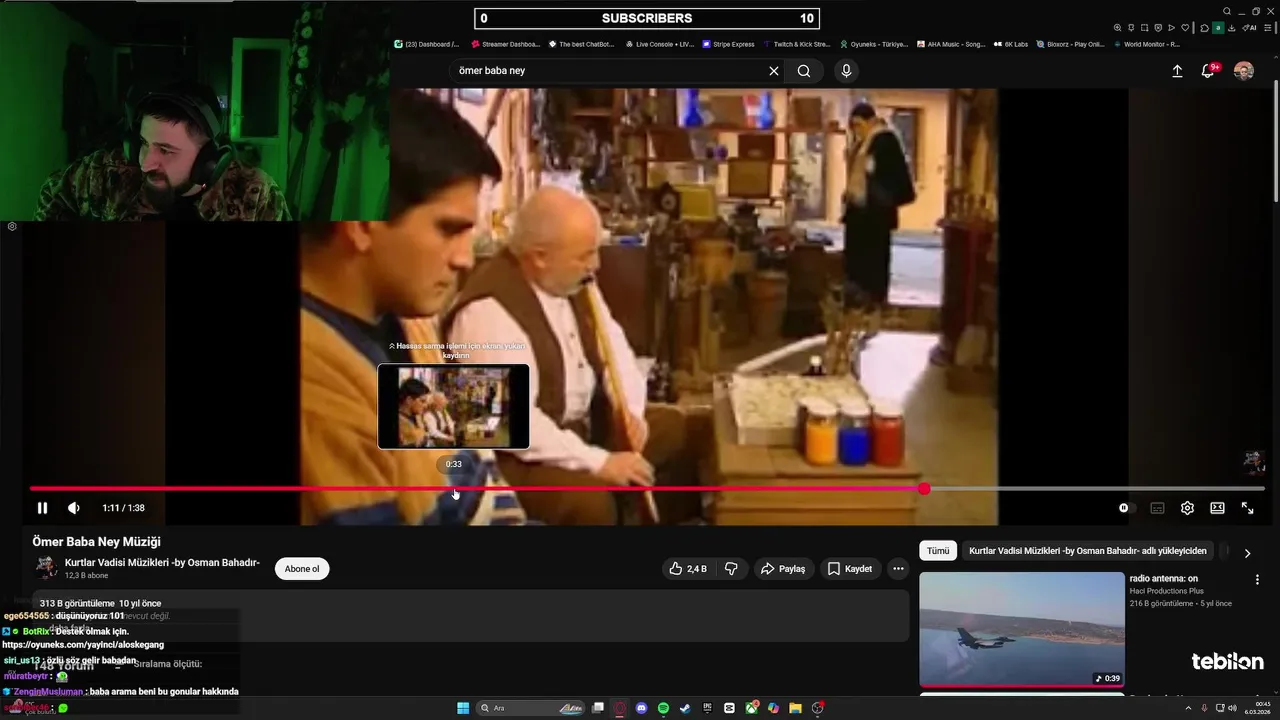Click the search magnifier button

tap(804, 71)
